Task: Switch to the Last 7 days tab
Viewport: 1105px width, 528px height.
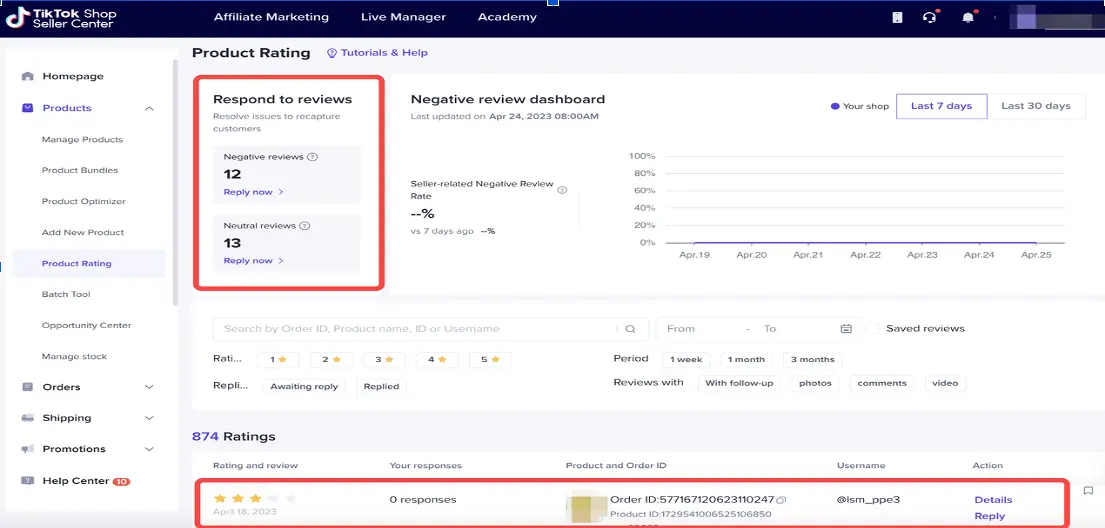Action: (x=941, y=106)
